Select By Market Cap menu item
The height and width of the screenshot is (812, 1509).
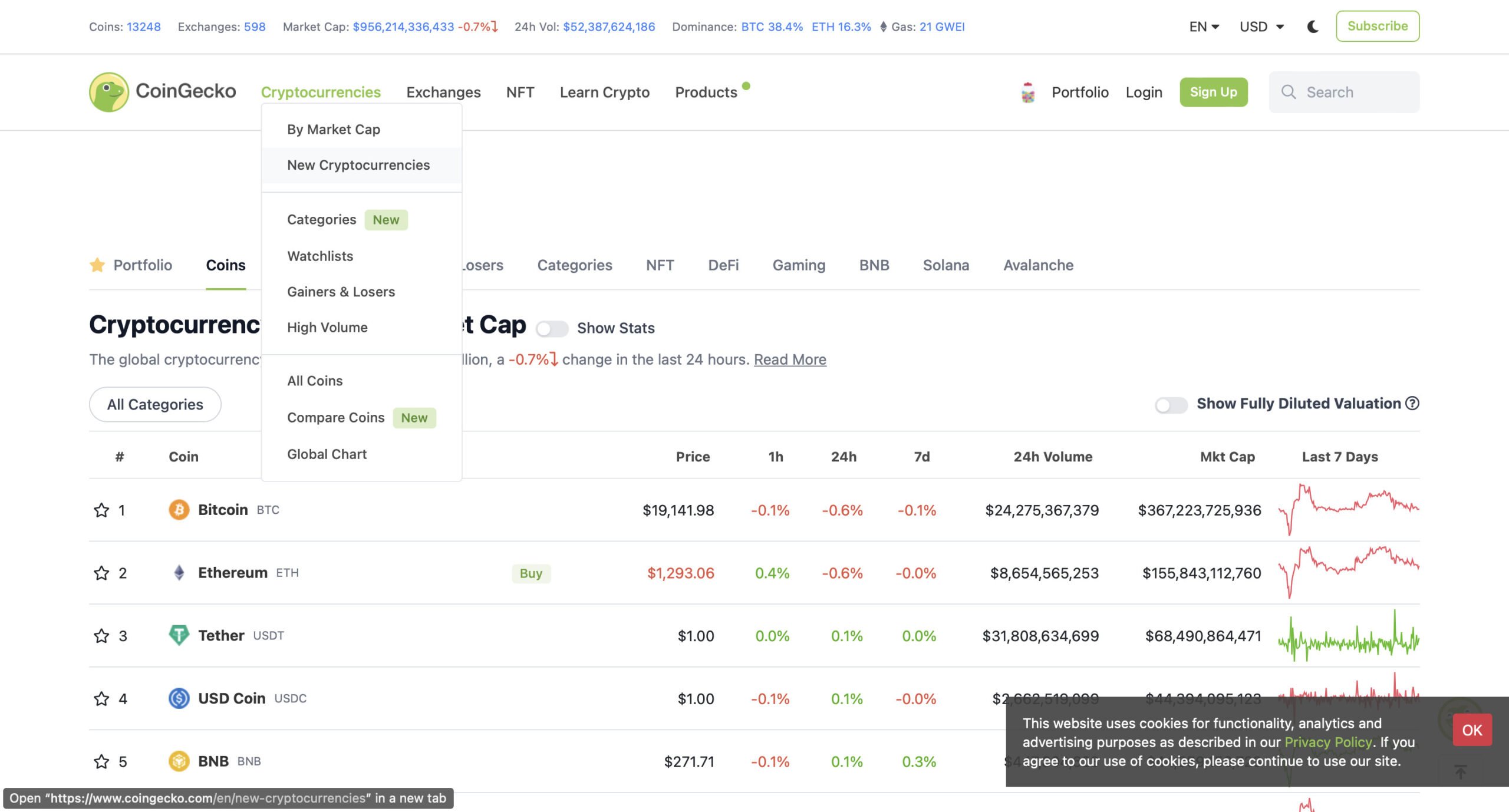click(361, 130)
